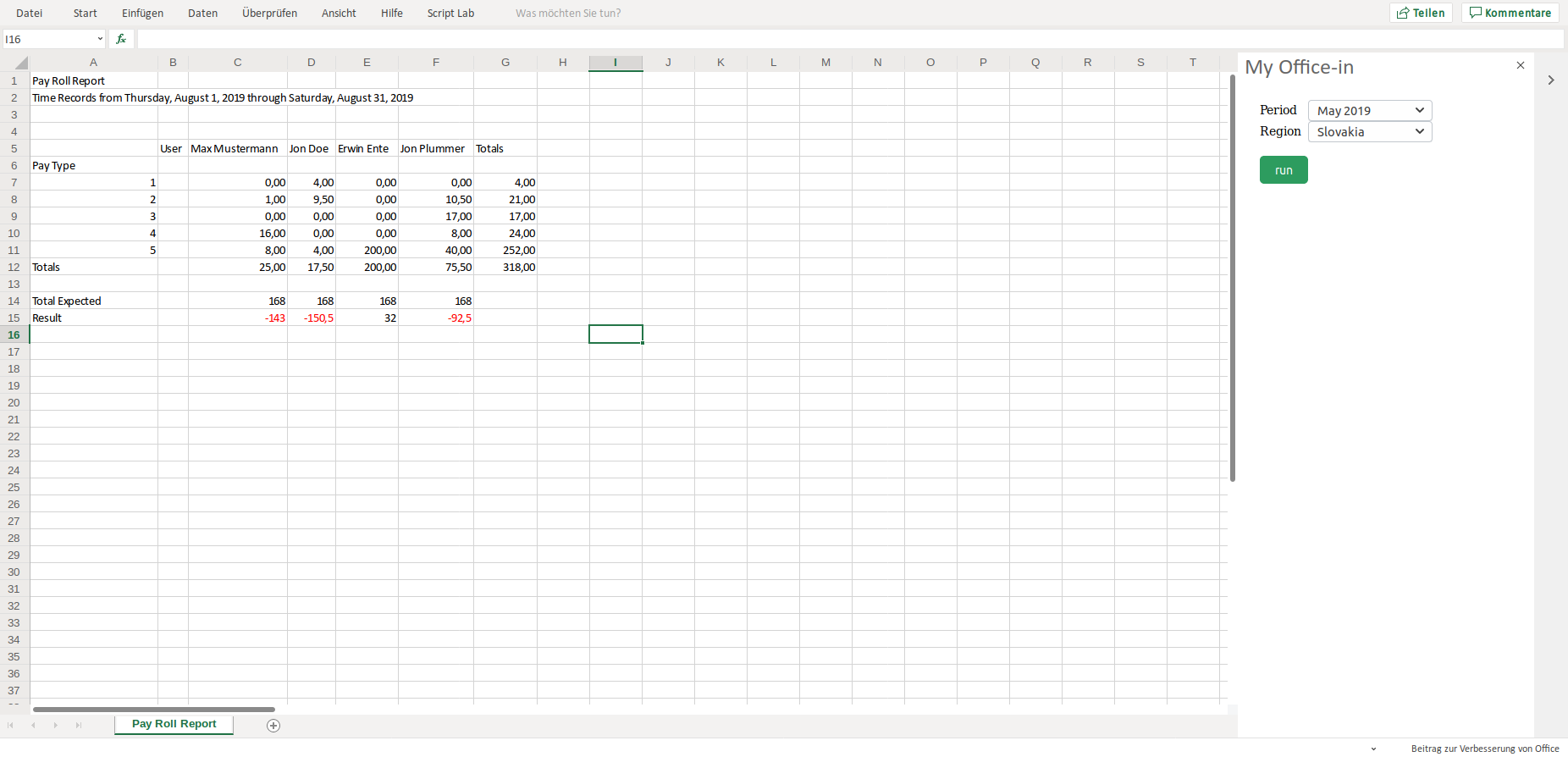Click into the formula bar

click(x=850, y=39)
